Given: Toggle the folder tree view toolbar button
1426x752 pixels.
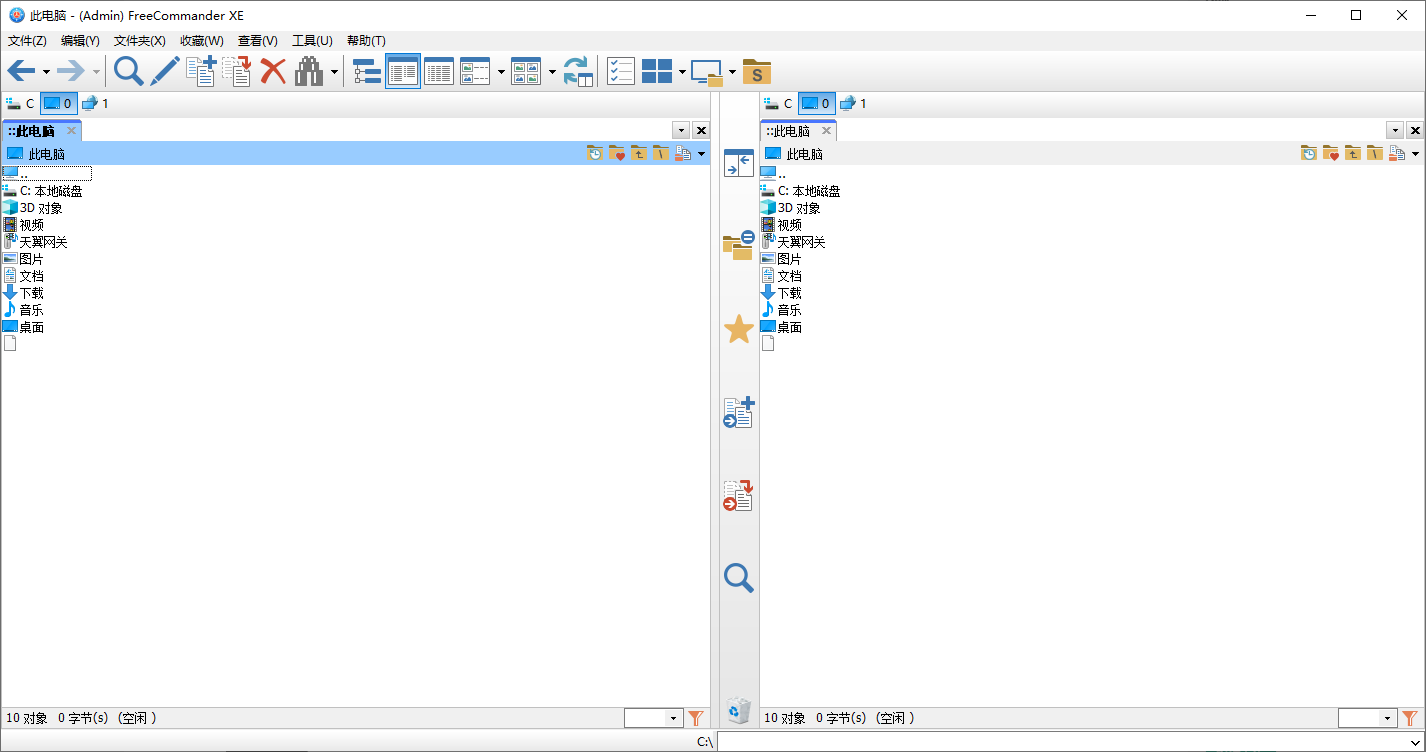Looking at the screenshot, I should point(367,71).
